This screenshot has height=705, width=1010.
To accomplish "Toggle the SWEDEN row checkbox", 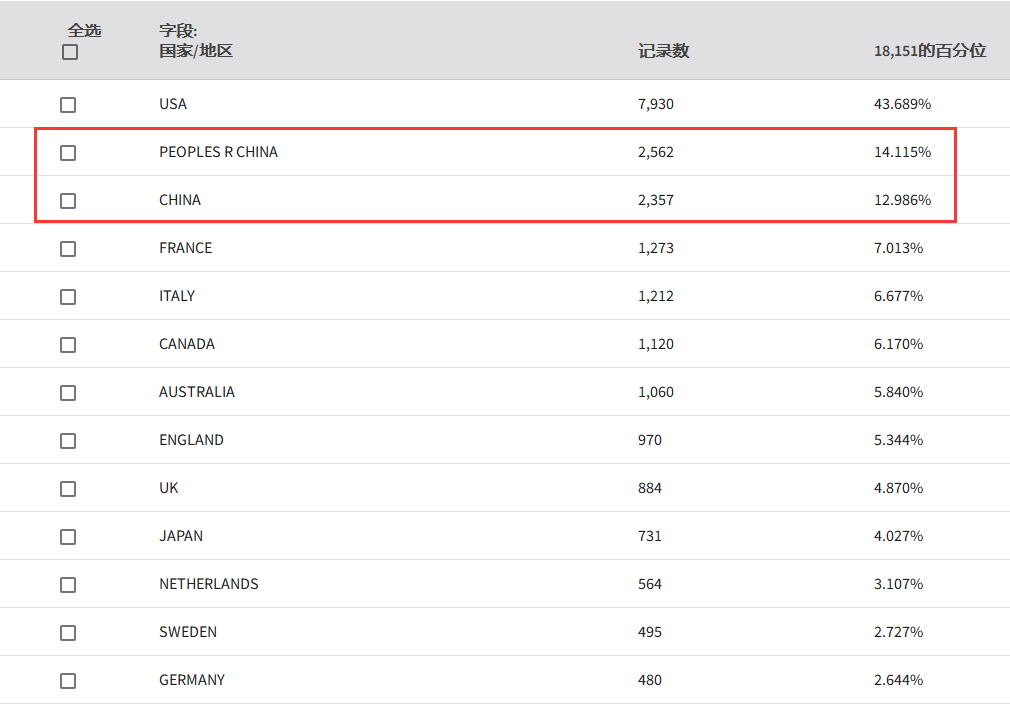I will pos(68,633).
